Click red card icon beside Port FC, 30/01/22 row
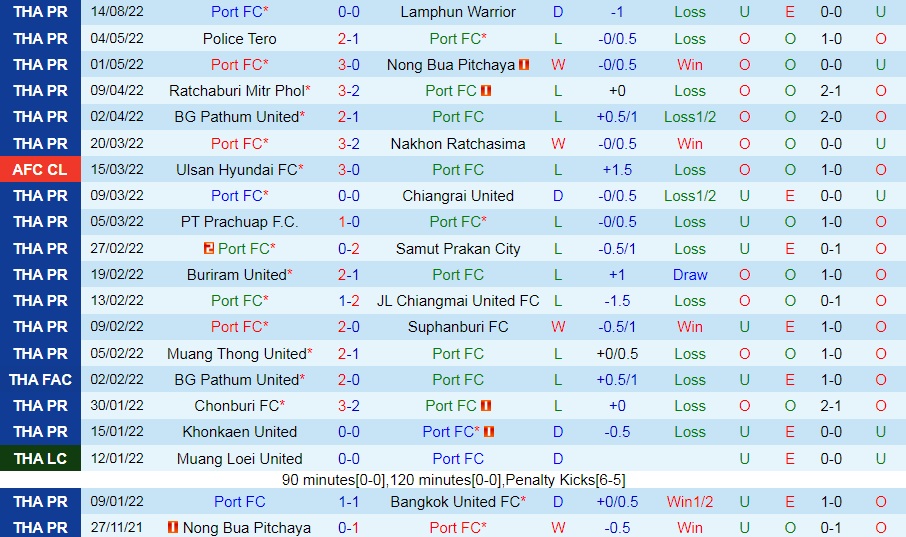906x537 pixels. pos(487,406)
